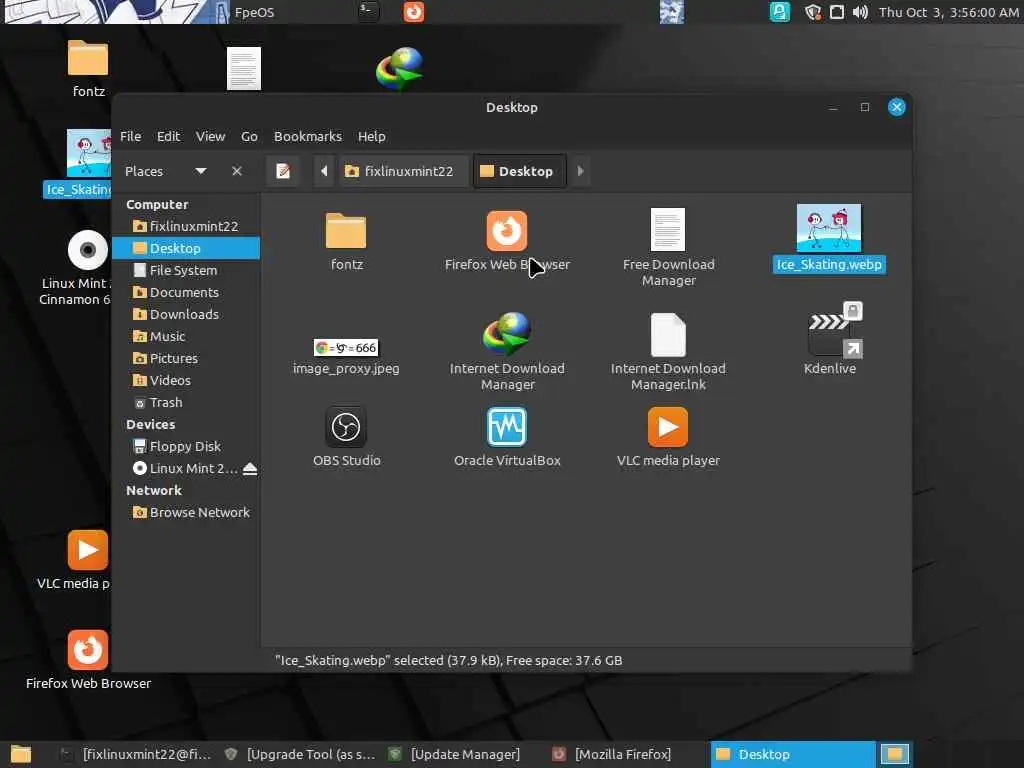Open Linux Mint 2… disc in sidebar
Screen dimensions: 1024x768
point(185,468)
